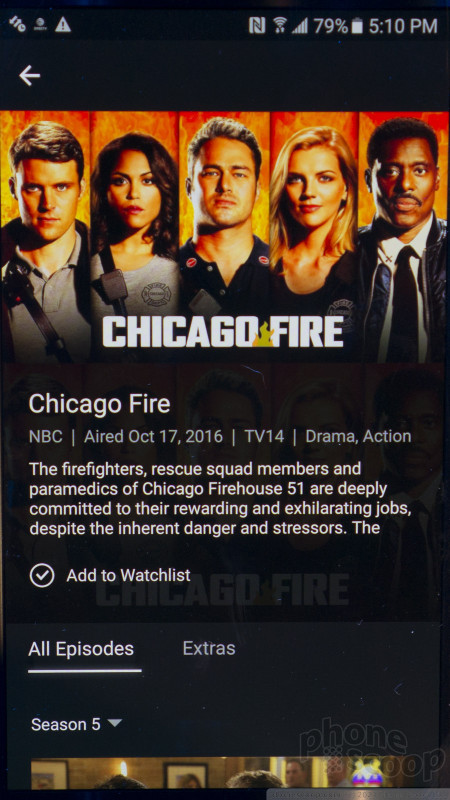Image resolution: width=450 pixels, height=800 pixels.
Task: Tap the Drama, Action genre label
Action: coord(358,436)
